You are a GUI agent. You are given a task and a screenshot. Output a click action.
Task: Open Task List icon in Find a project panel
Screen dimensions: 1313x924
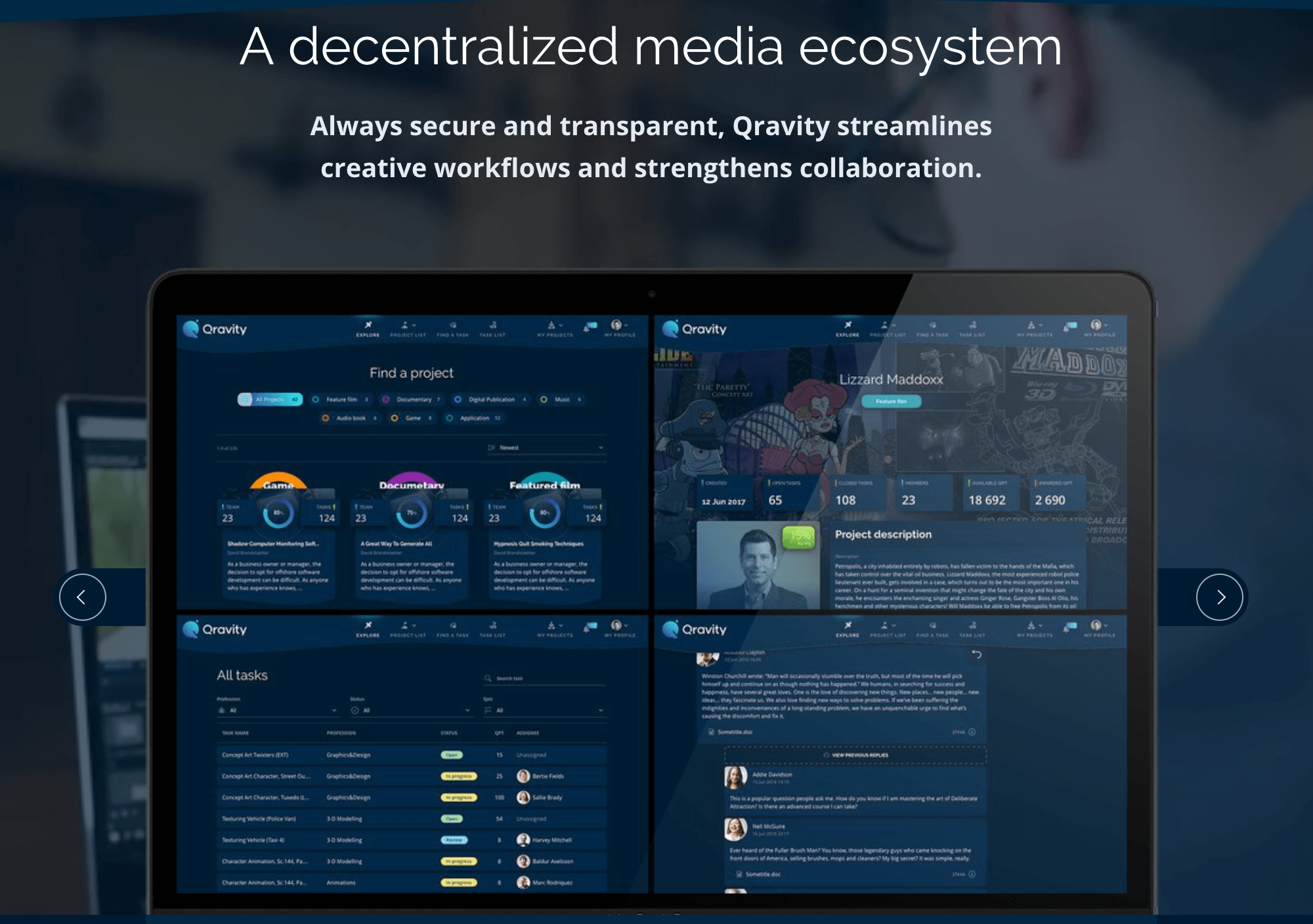(x=493, y=325)
